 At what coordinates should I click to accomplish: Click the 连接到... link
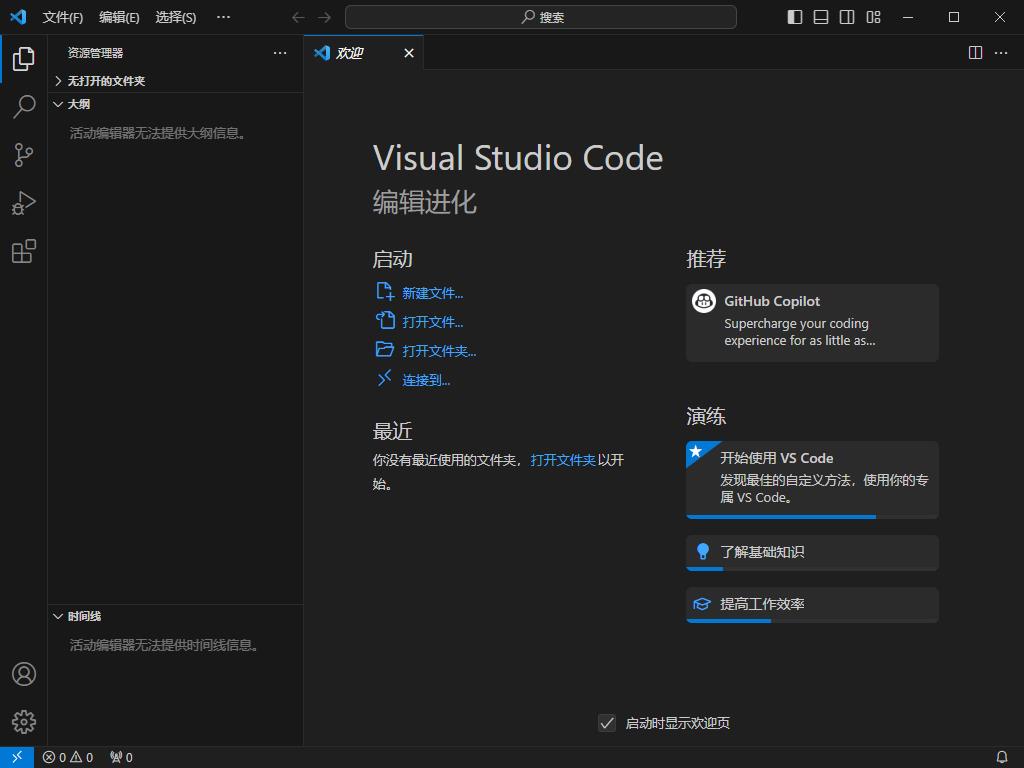(426, 380)
